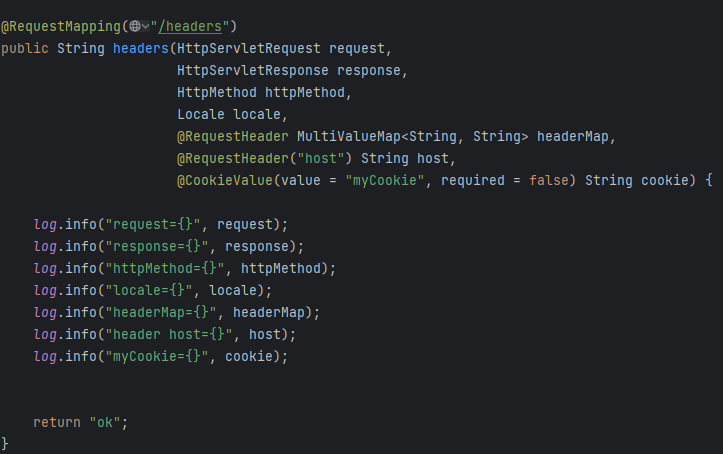Click the "request={}" log string
The height and width of the screenshot is (454, 723).
pos(153,224)
